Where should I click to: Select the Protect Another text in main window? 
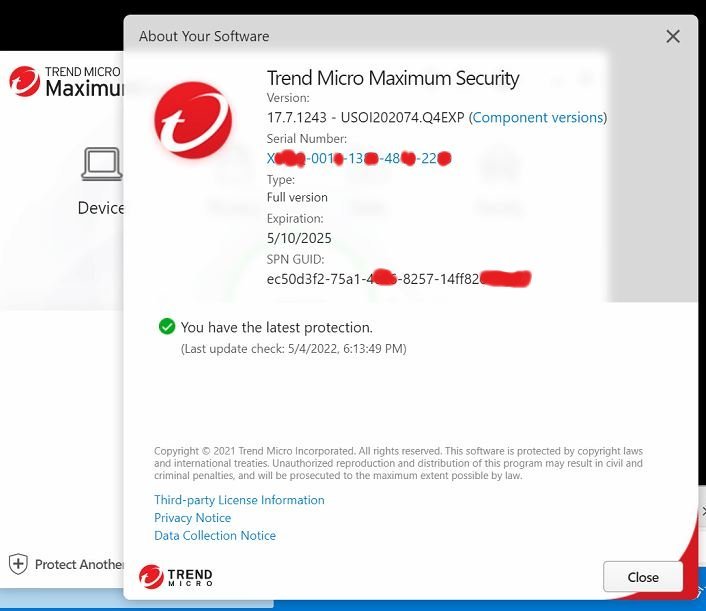[79, 564]
